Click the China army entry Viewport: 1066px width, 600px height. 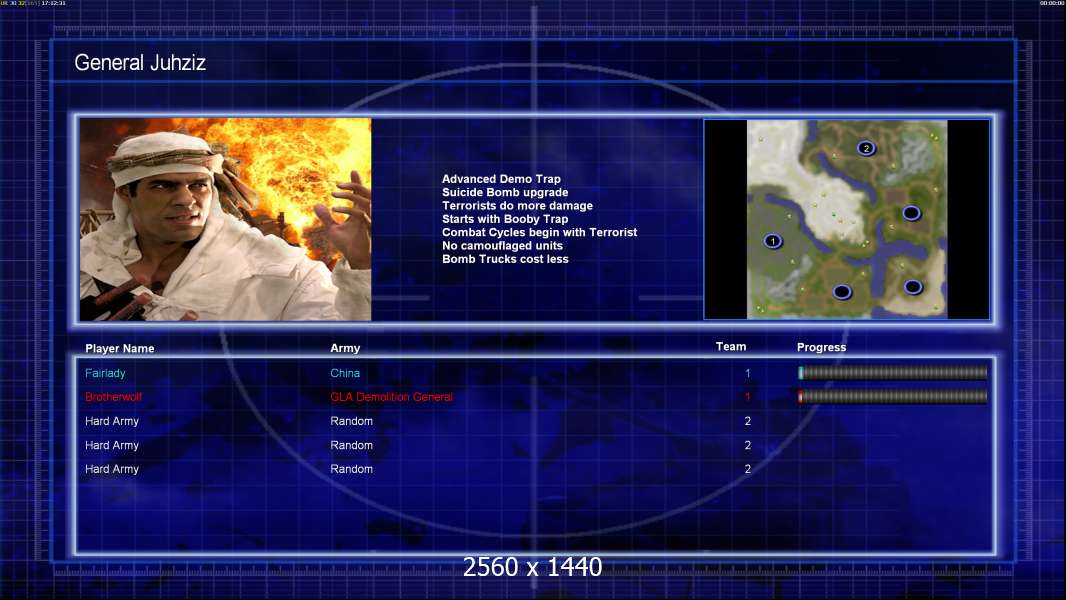[x=345, y=373]
